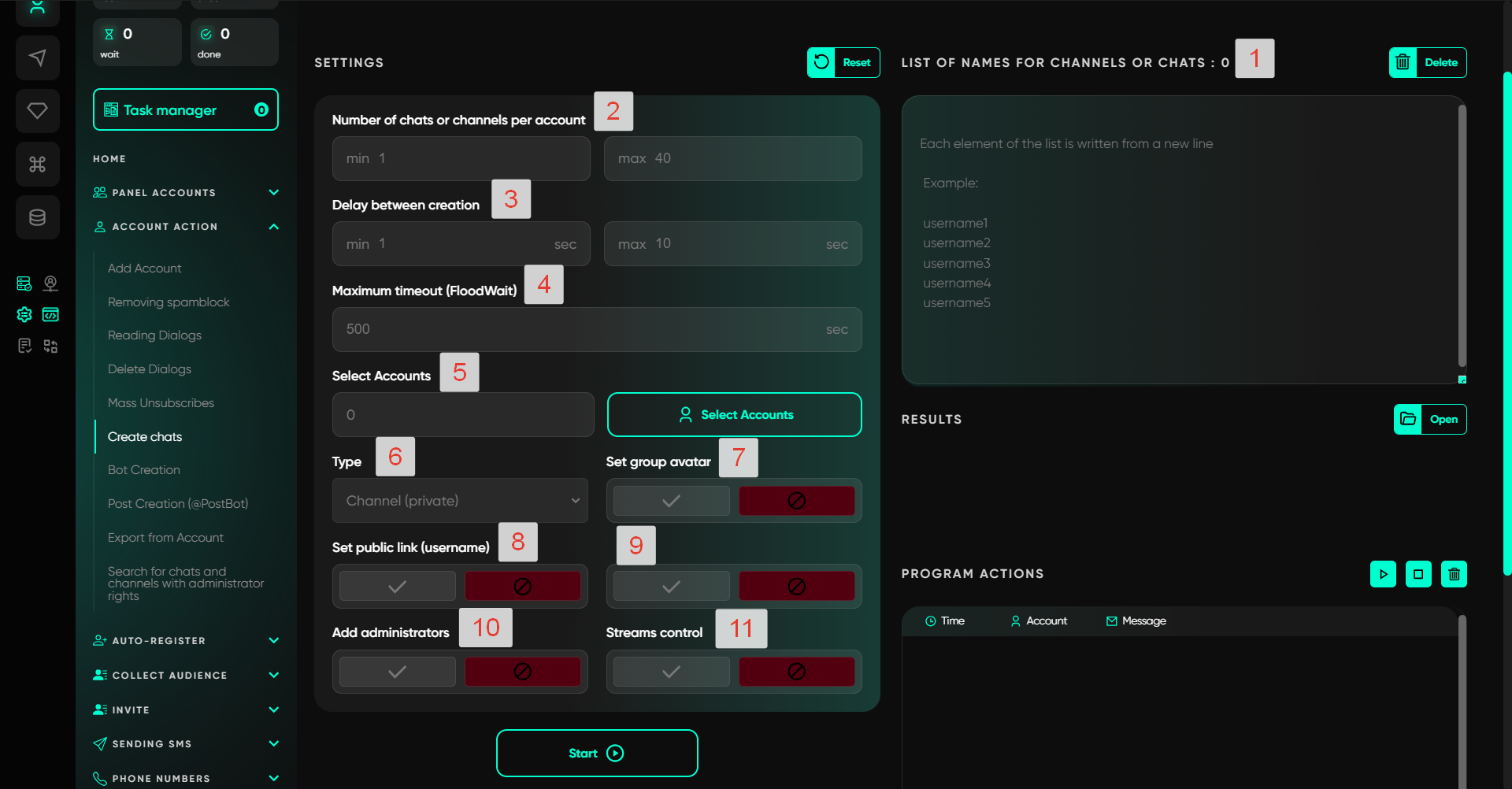Click the Select Accounts button
Image resolution: width=1512 pixels, height=789 pixels.
coord(734,415)
